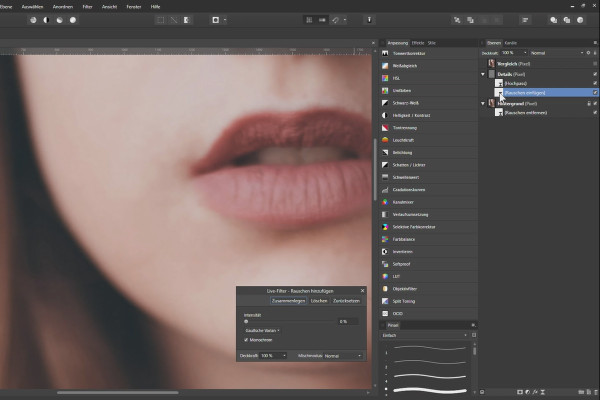Hide the Details layer via its checkbox

click(595, 74)
